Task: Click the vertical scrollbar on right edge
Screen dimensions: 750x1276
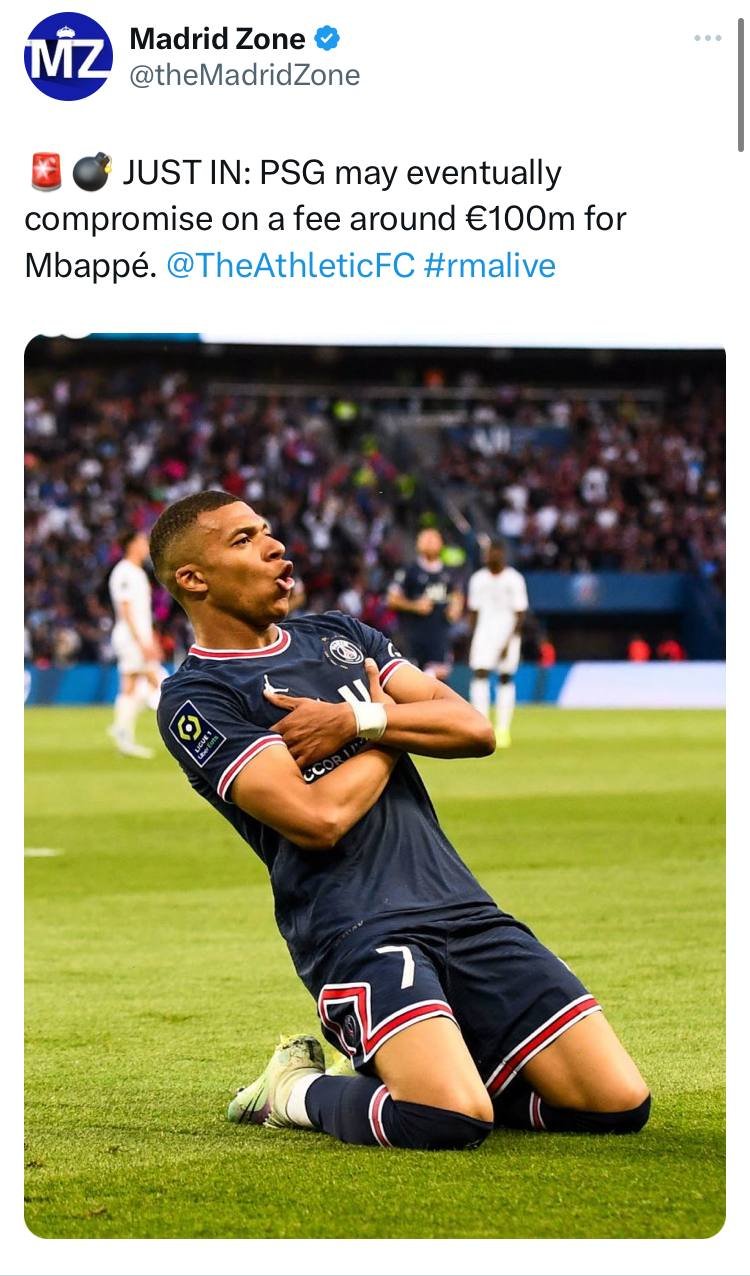Action: pos(741,85)
